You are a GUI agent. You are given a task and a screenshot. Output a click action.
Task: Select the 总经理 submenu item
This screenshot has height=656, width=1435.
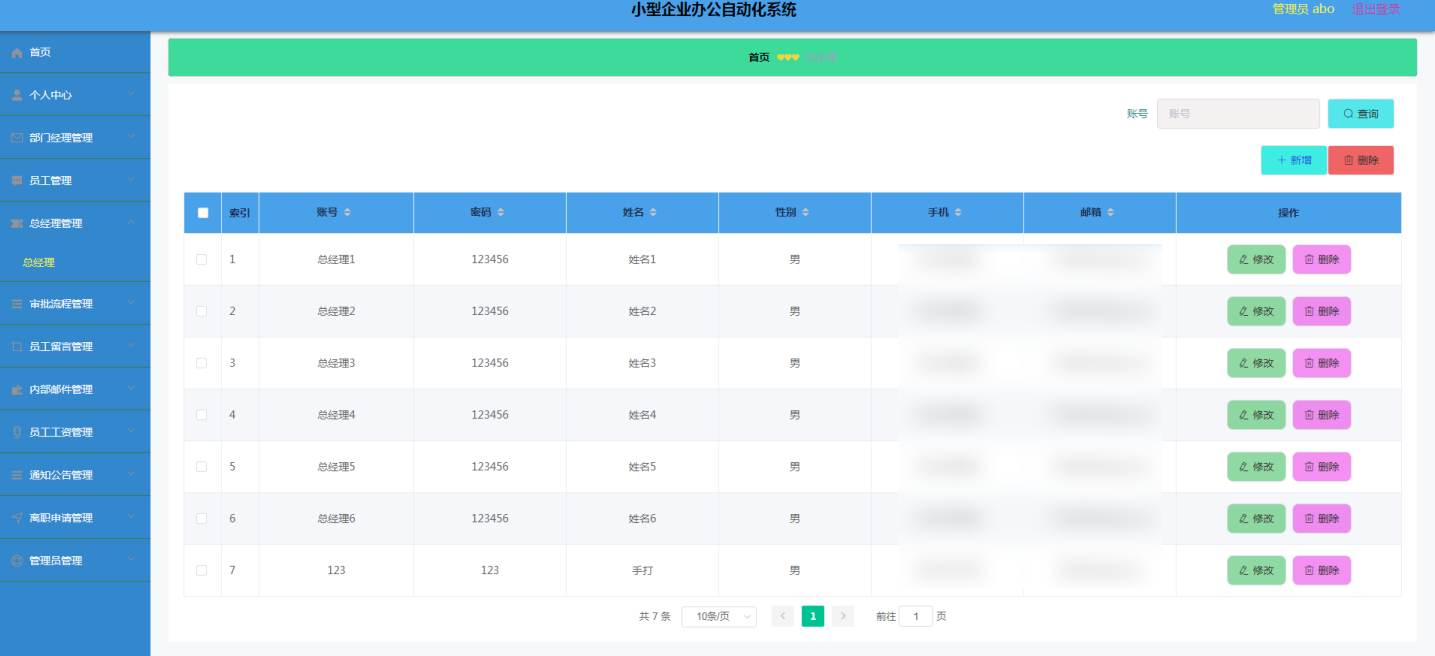(x=75, y=263)
